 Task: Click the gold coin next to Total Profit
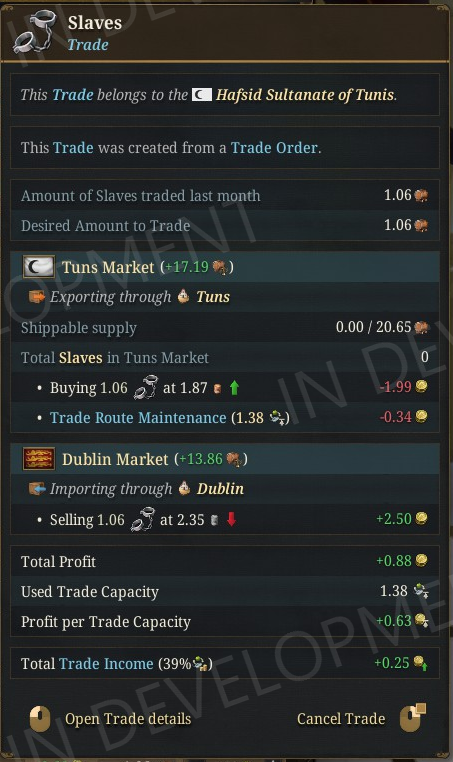(421, 560)
